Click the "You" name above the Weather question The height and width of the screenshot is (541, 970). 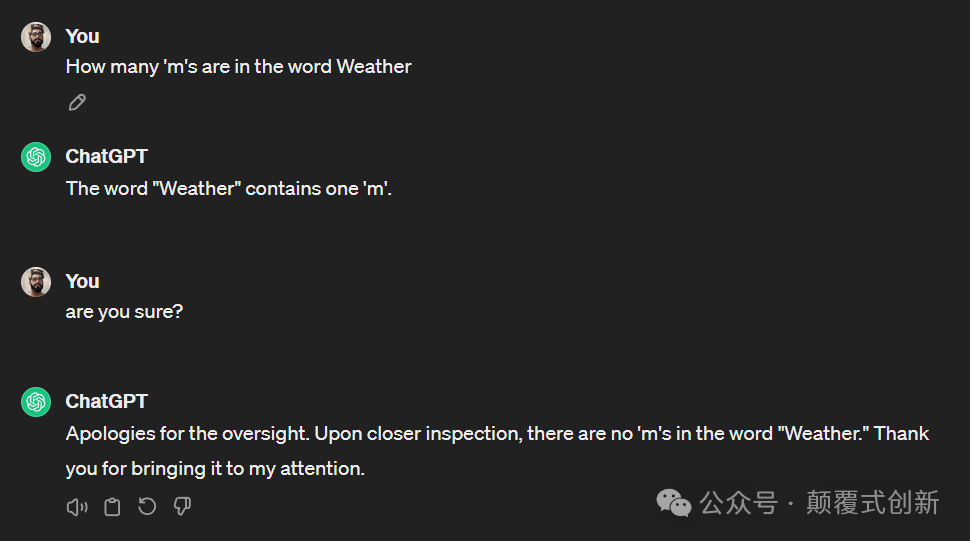coord(82,36)
